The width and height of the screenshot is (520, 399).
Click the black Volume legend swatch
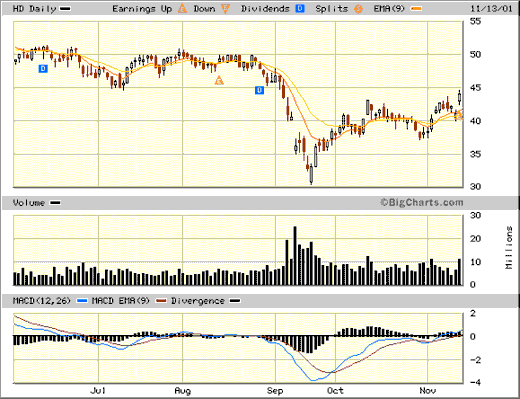[x=55, y=203]
